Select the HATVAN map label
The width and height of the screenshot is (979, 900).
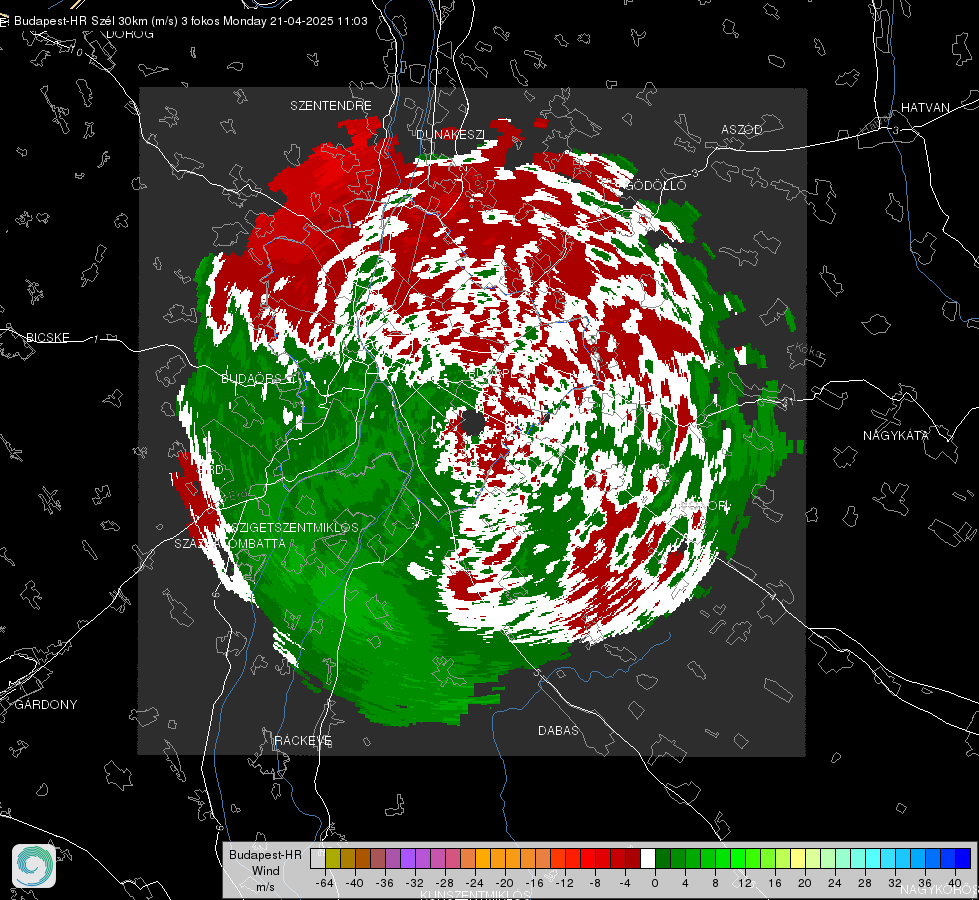pos(925,107)
